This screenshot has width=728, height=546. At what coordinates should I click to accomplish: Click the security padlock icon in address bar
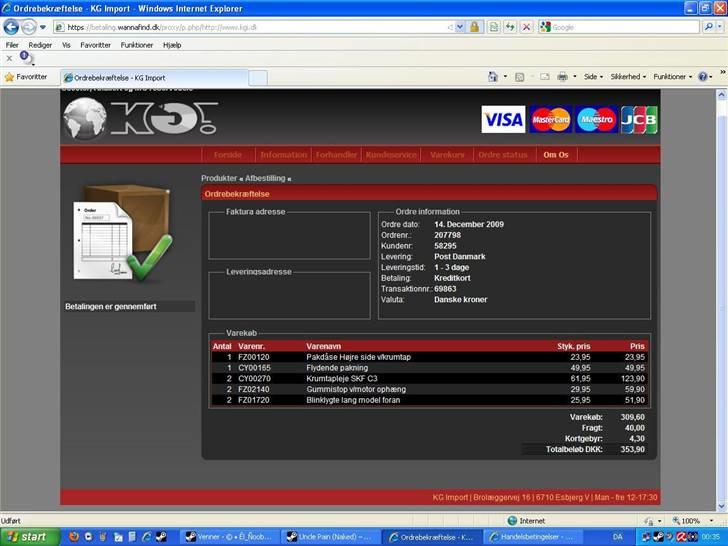[474, 27]
